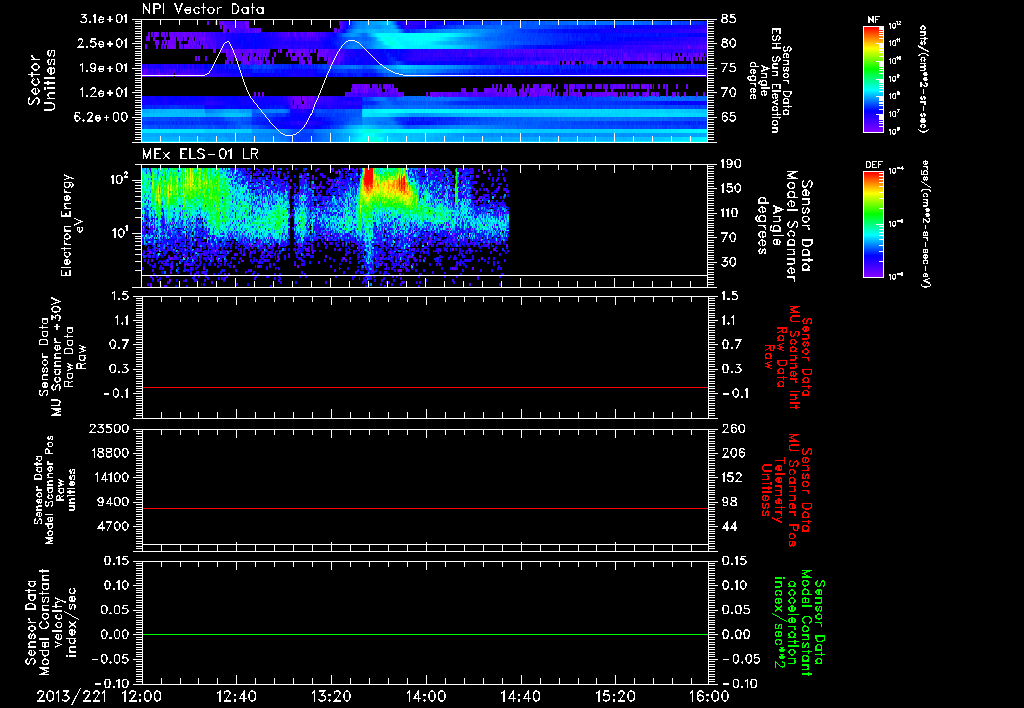This screenshot has height=708, width=1024.
Task: Click the 'MU Scanner +30V Raw Data' axis label
Action: pos(63,357)
